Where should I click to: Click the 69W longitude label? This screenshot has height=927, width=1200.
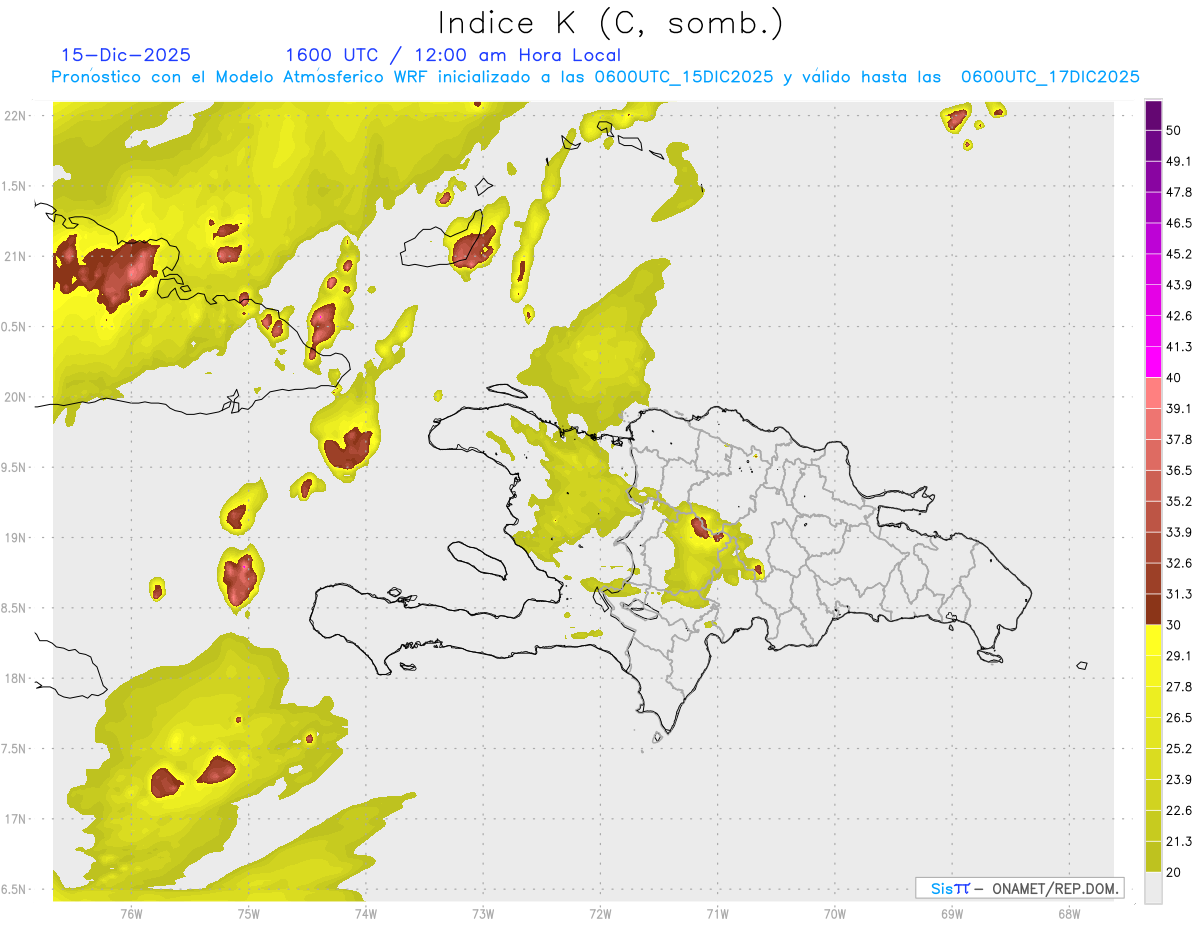click(952, 914)
